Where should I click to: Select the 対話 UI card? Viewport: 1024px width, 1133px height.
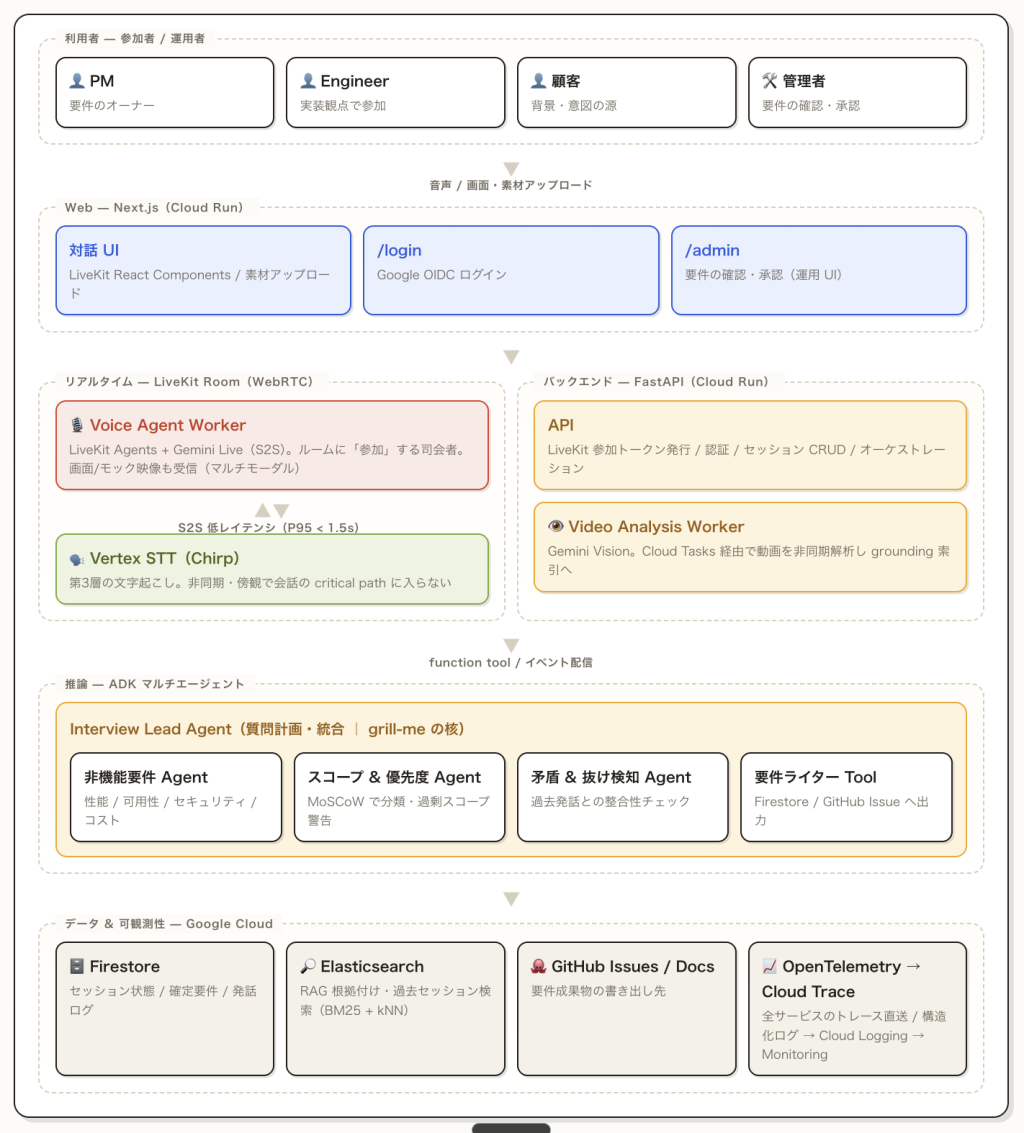click(203, 270)
